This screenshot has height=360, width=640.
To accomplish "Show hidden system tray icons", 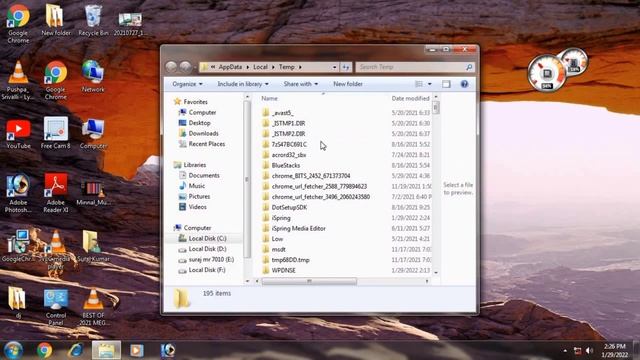I will click(x=565, y=351).
